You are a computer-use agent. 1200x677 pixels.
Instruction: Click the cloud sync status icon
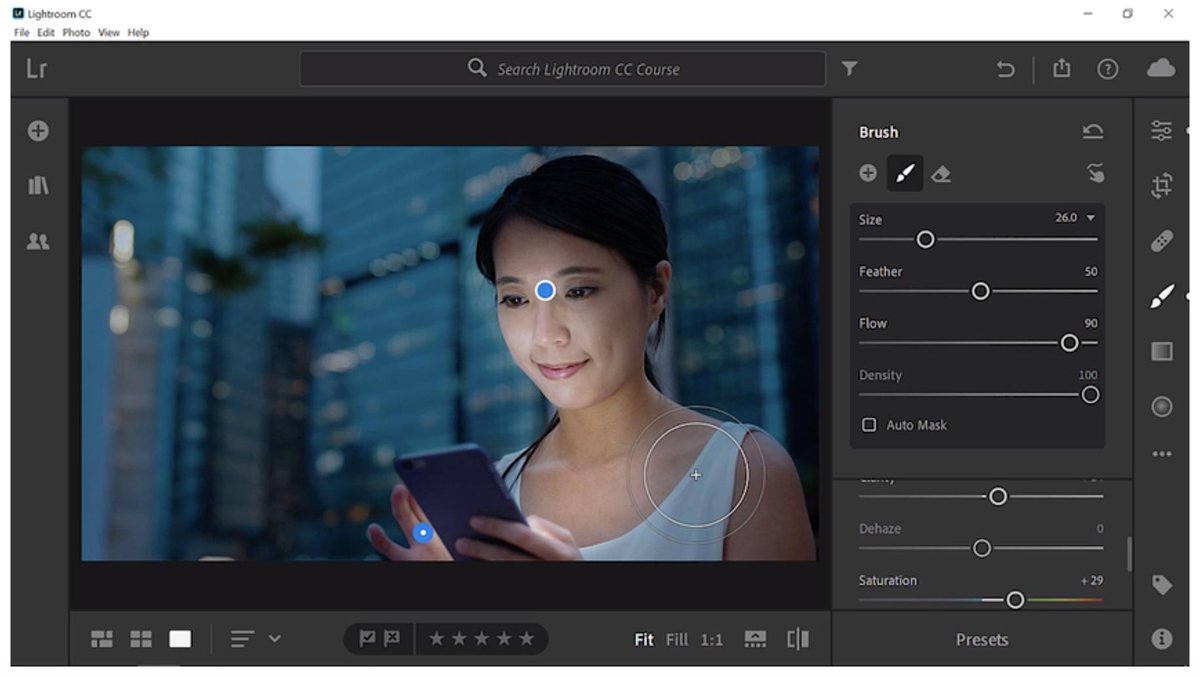[1162, 69]
